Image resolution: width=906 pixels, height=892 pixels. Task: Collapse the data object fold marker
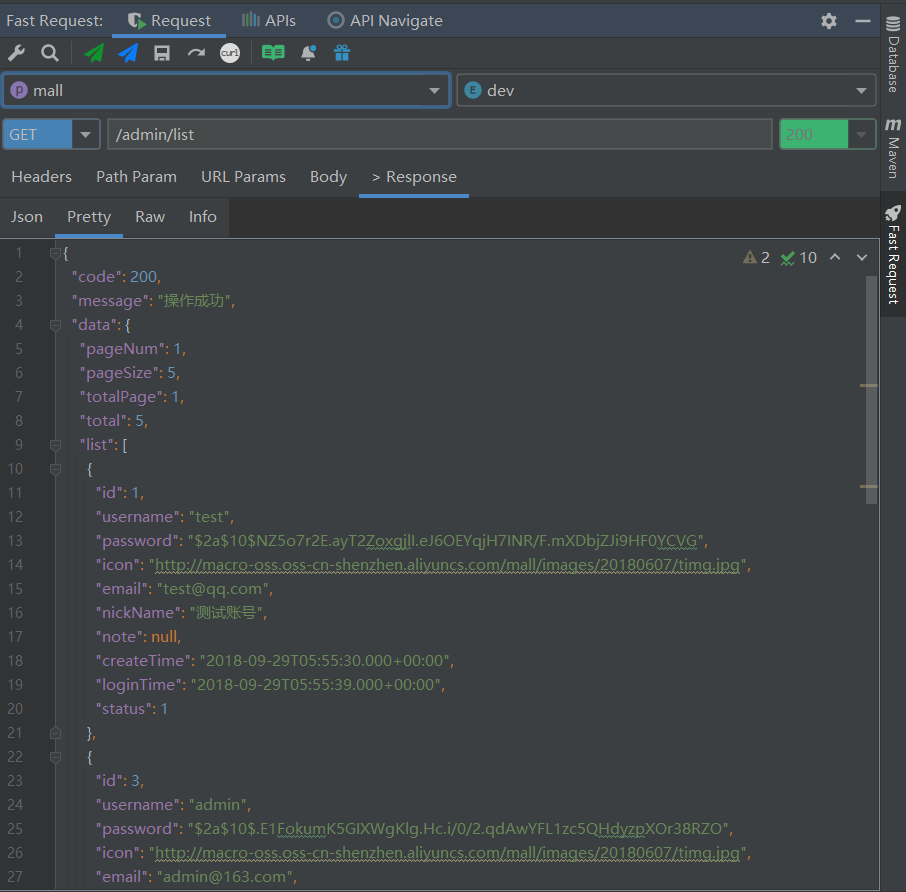(x=55, y=325)
